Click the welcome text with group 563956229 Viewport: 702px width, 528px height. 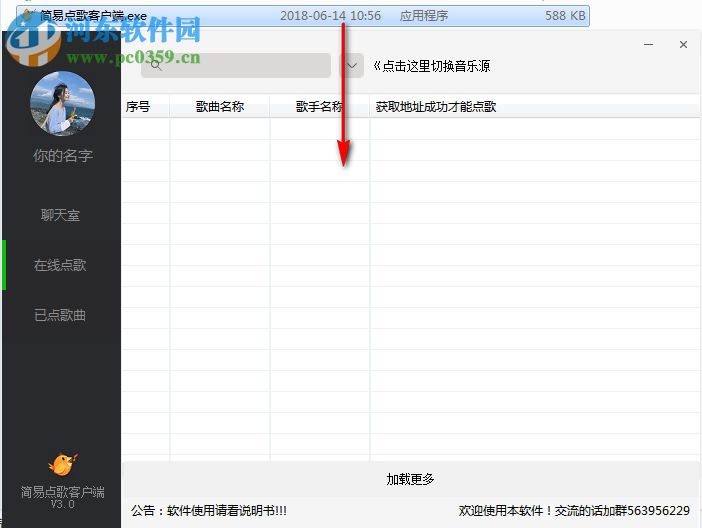tap(574, 511)
